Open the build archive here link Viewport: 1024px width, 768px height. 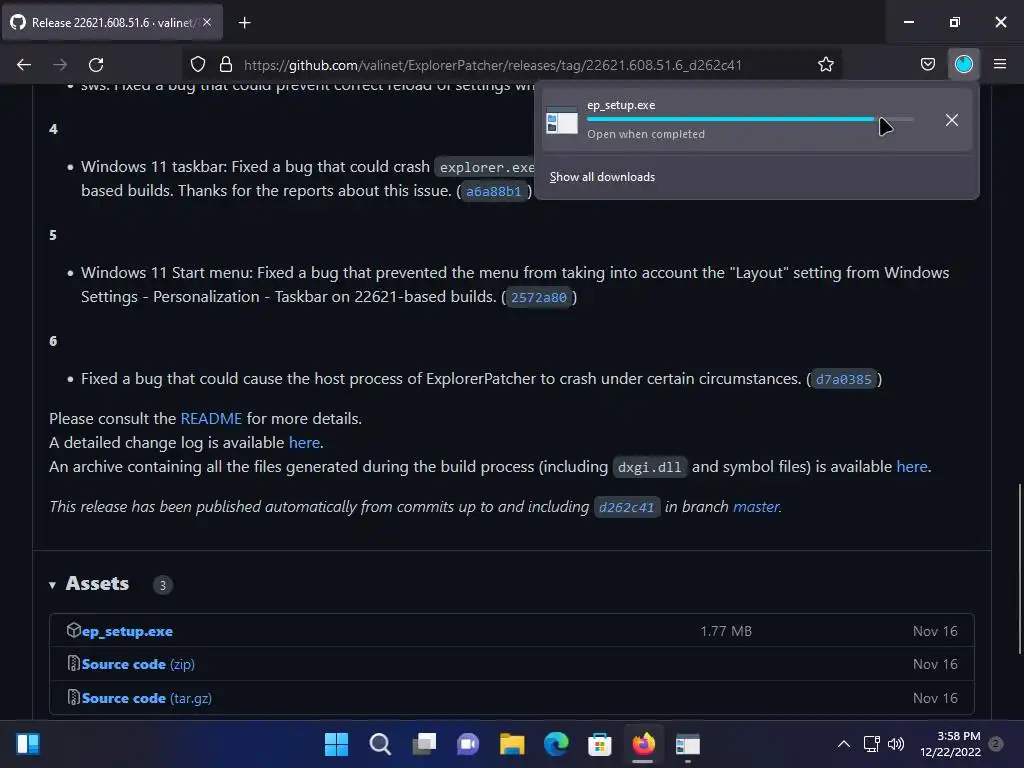912,467
